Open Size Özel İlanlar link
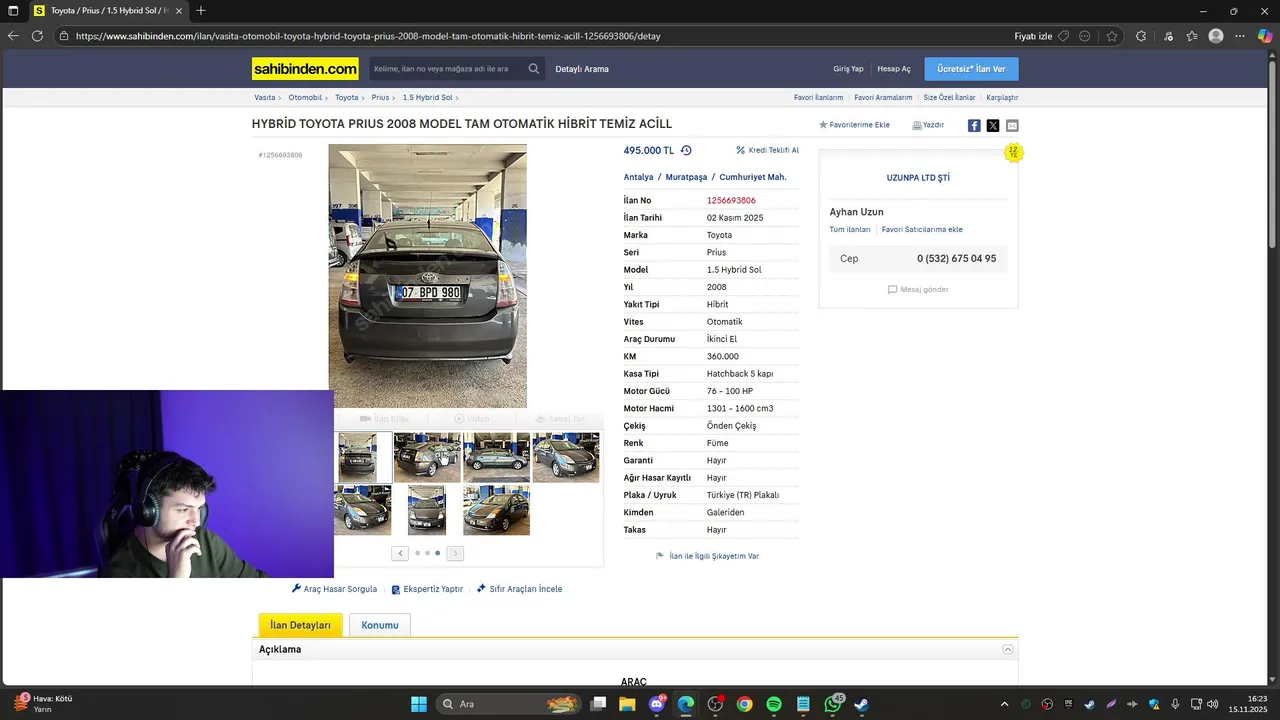The height and width of the screenshot is (720, 1280). (x=949, y=98)
